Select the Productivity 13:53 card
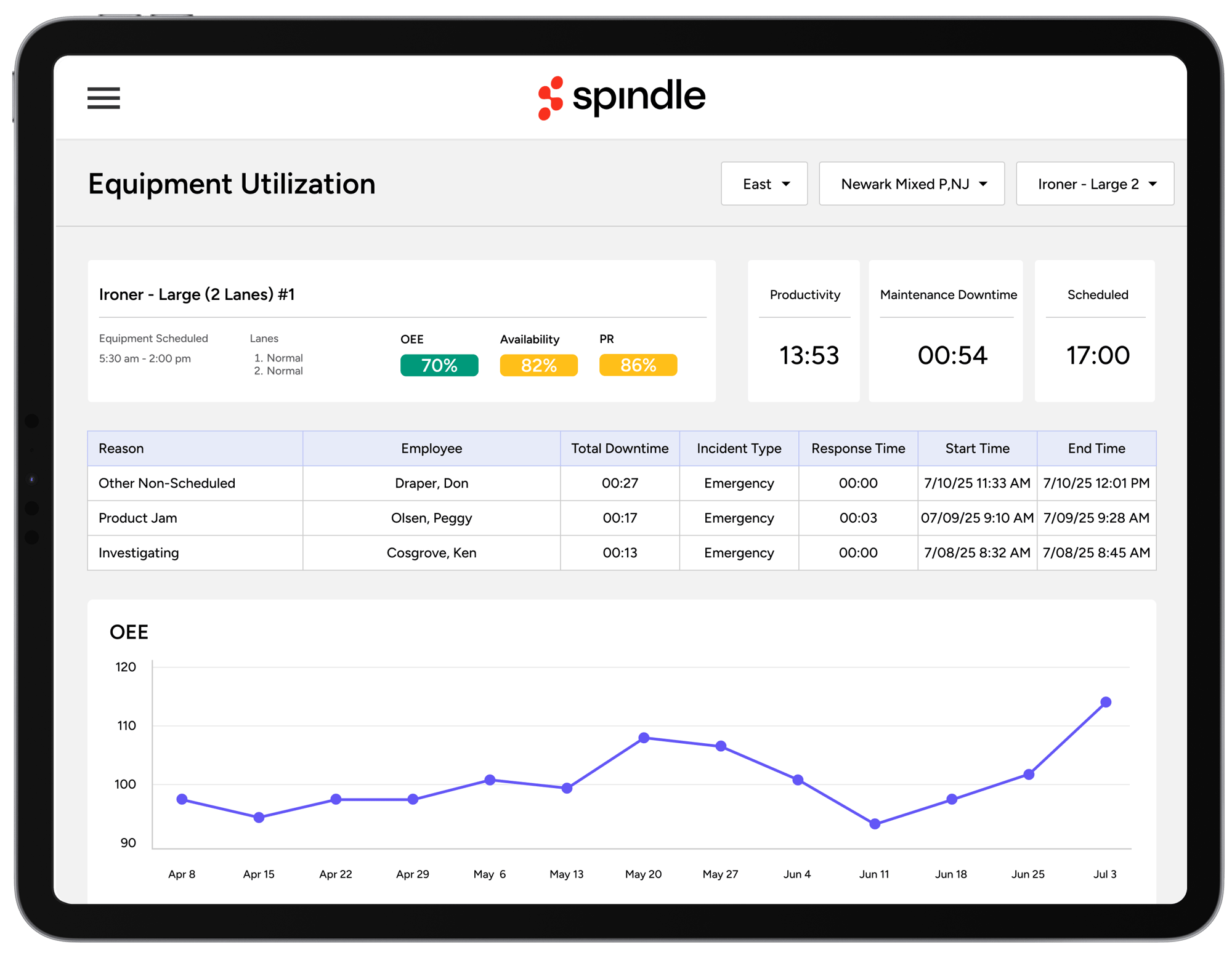Image resolution: width=1232 pixels, height=963 pixels. tap(804, 331)
